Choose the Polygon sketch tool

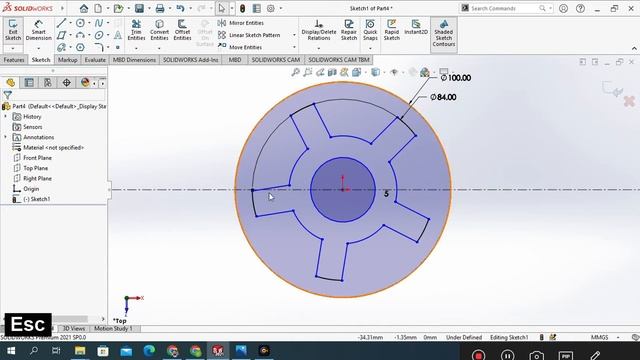click(x=80, y=47)
